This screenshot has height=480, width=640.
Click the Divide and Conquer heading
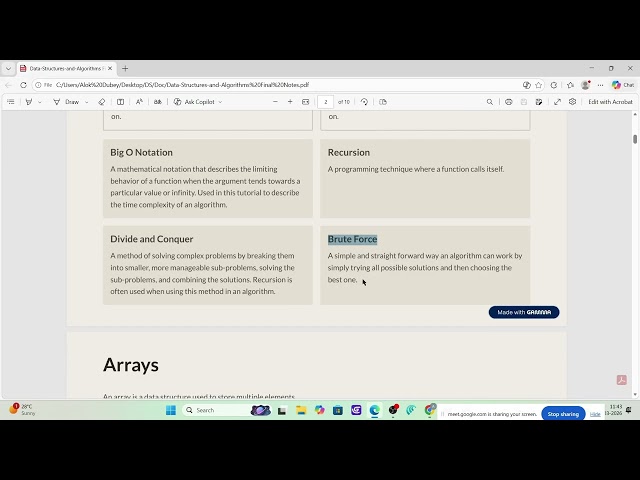(151, 239)
